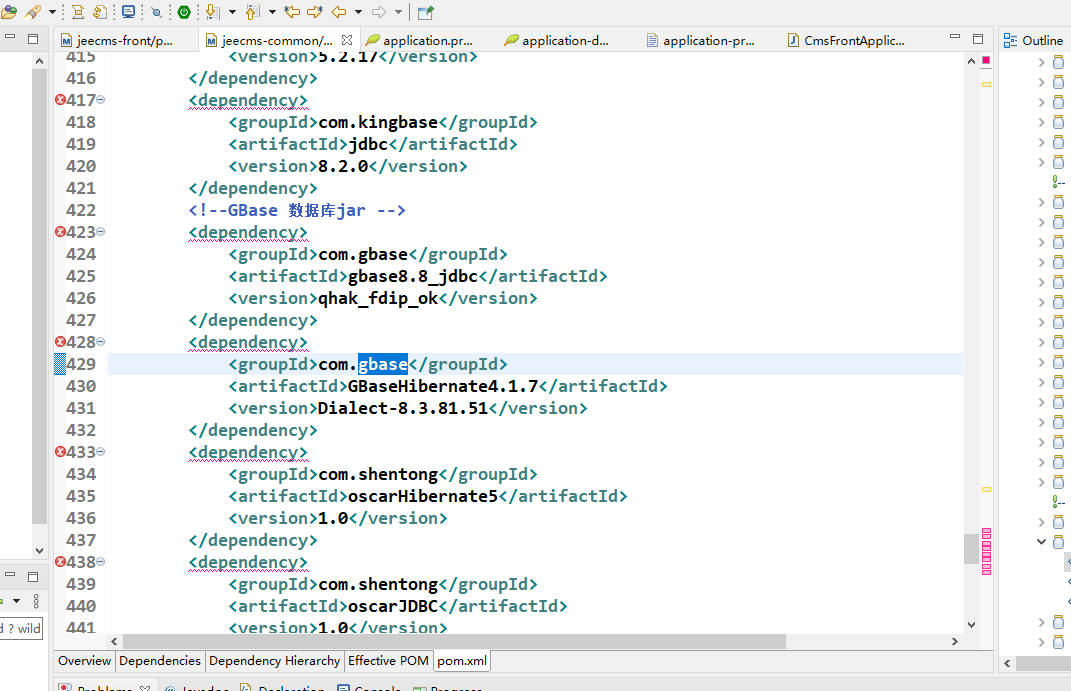Toggle the fold marker at line 433
The height and width of the screenshot is (691, 1071).
pos(101,452)
